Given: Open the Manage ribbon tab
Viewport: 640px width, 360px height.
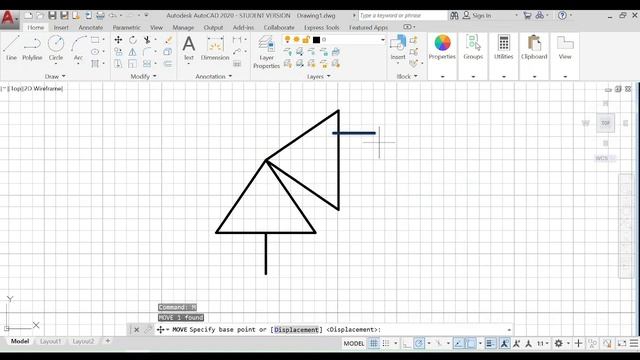Looking at the screenshot, I should pyautogui.click(x=183, y=27).
